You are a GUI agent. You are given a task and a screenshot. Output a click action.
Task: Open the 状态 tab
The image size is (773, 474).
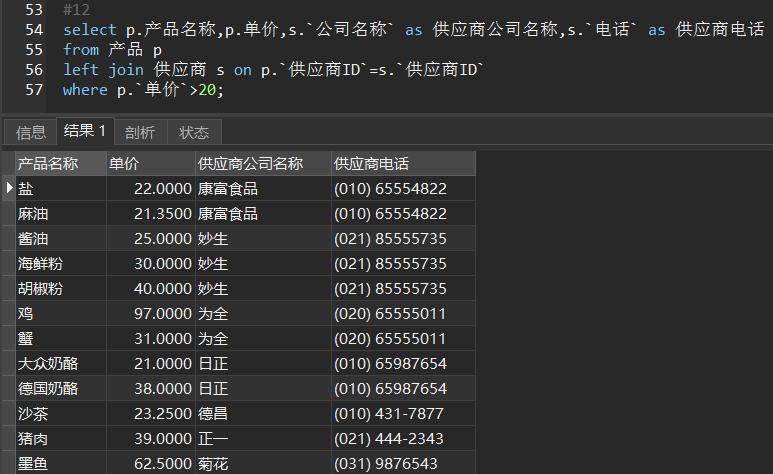click(194, 132)
